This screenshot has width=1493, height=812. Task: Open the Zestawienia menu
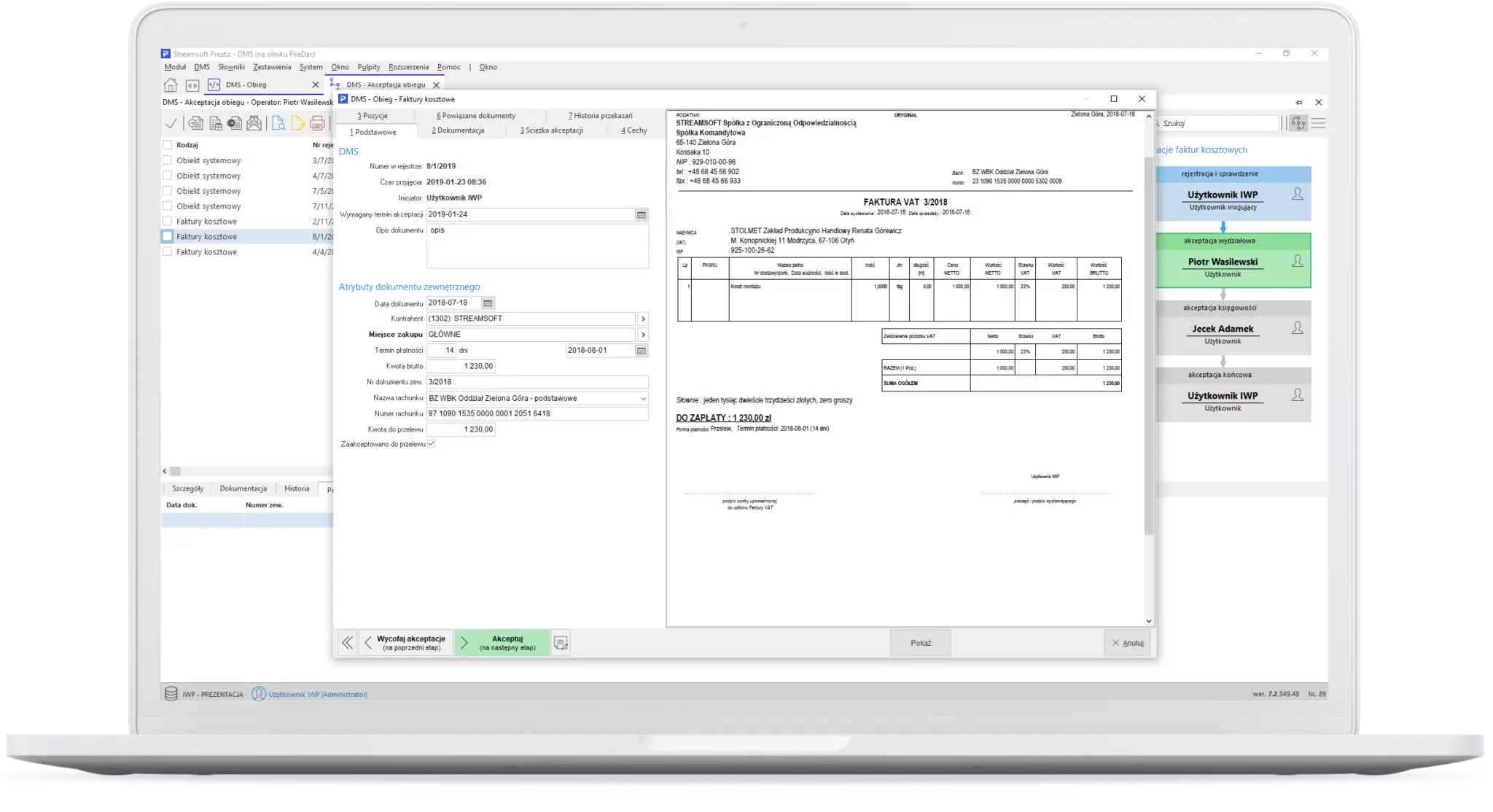272,67
